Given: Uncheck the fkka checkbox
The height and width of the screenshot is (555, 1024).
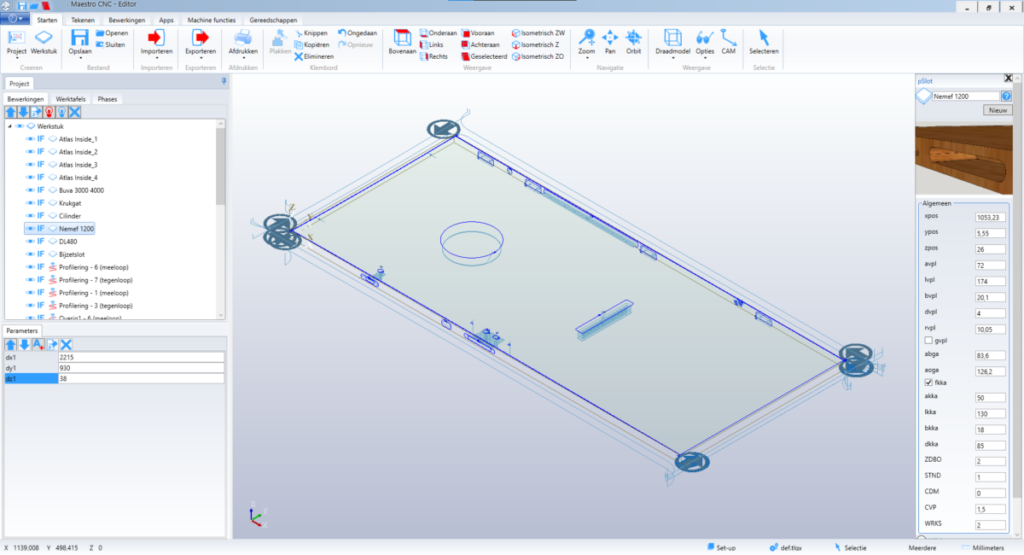Looking at the screenshot, I should point(927,382).
